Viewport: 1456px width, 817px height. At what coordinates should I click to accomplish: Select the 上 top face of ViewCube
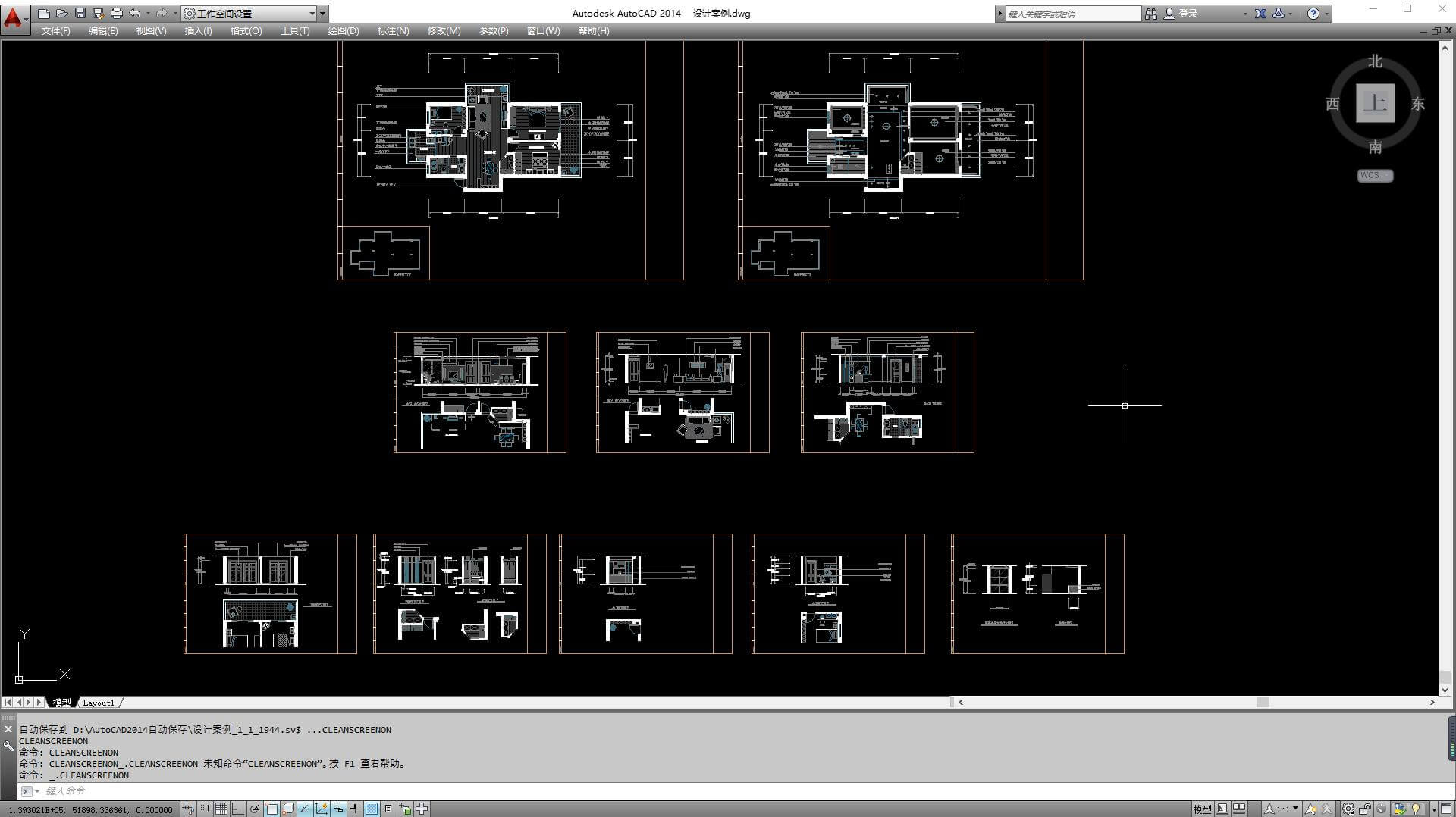(x=1375, y=103)
